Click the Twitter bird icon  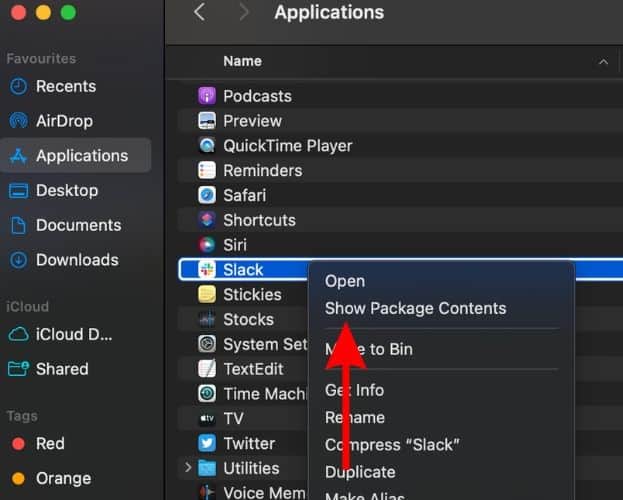point(207,443)
